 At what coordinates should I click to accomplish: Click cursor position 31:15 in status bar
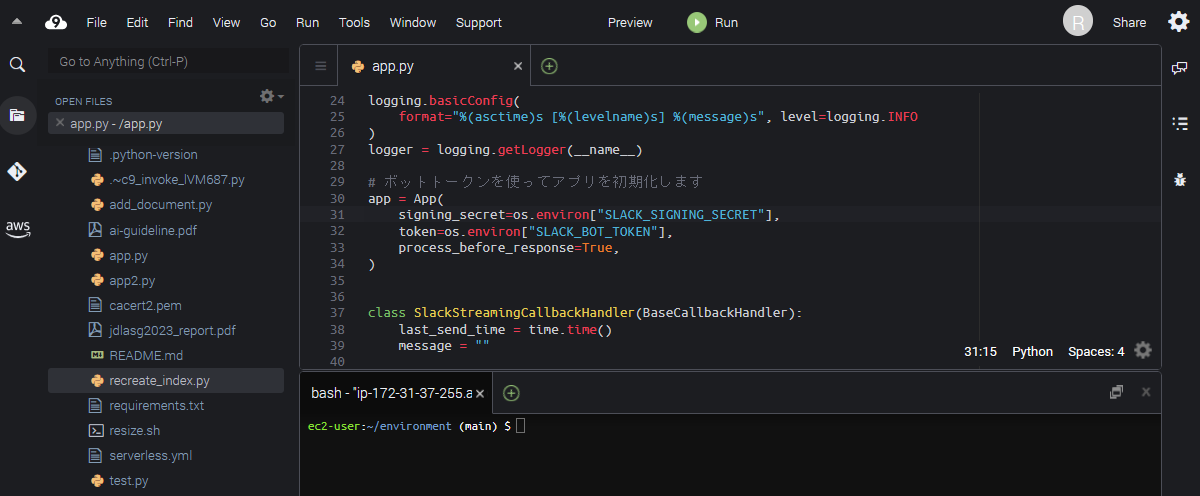(x=980, y=351)
